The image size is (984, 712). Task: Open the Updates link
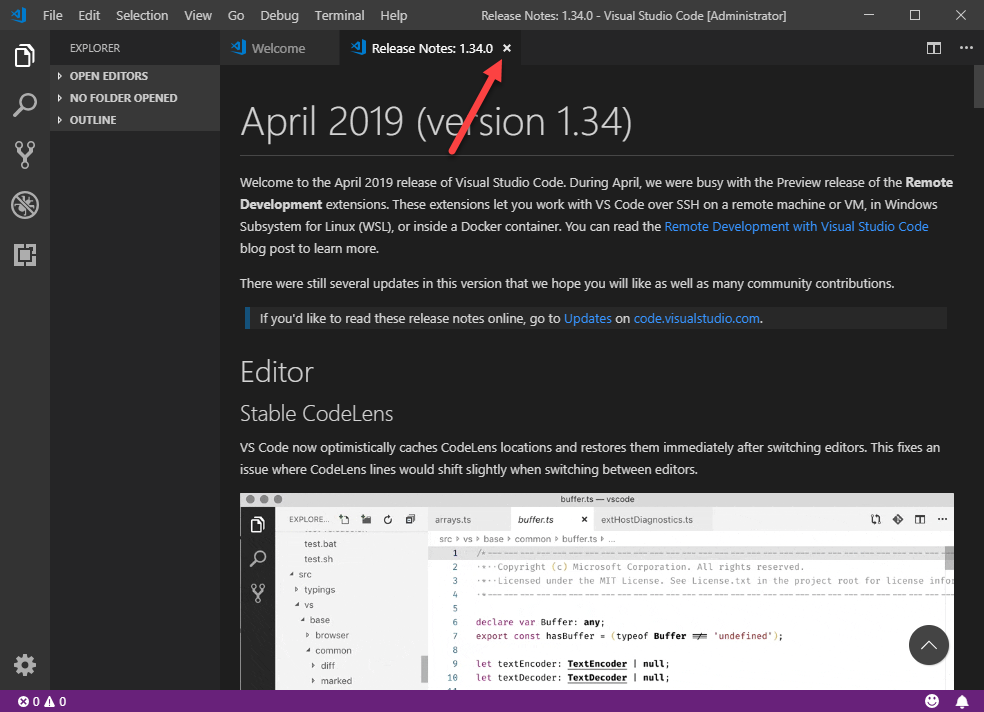coord(587,319)
